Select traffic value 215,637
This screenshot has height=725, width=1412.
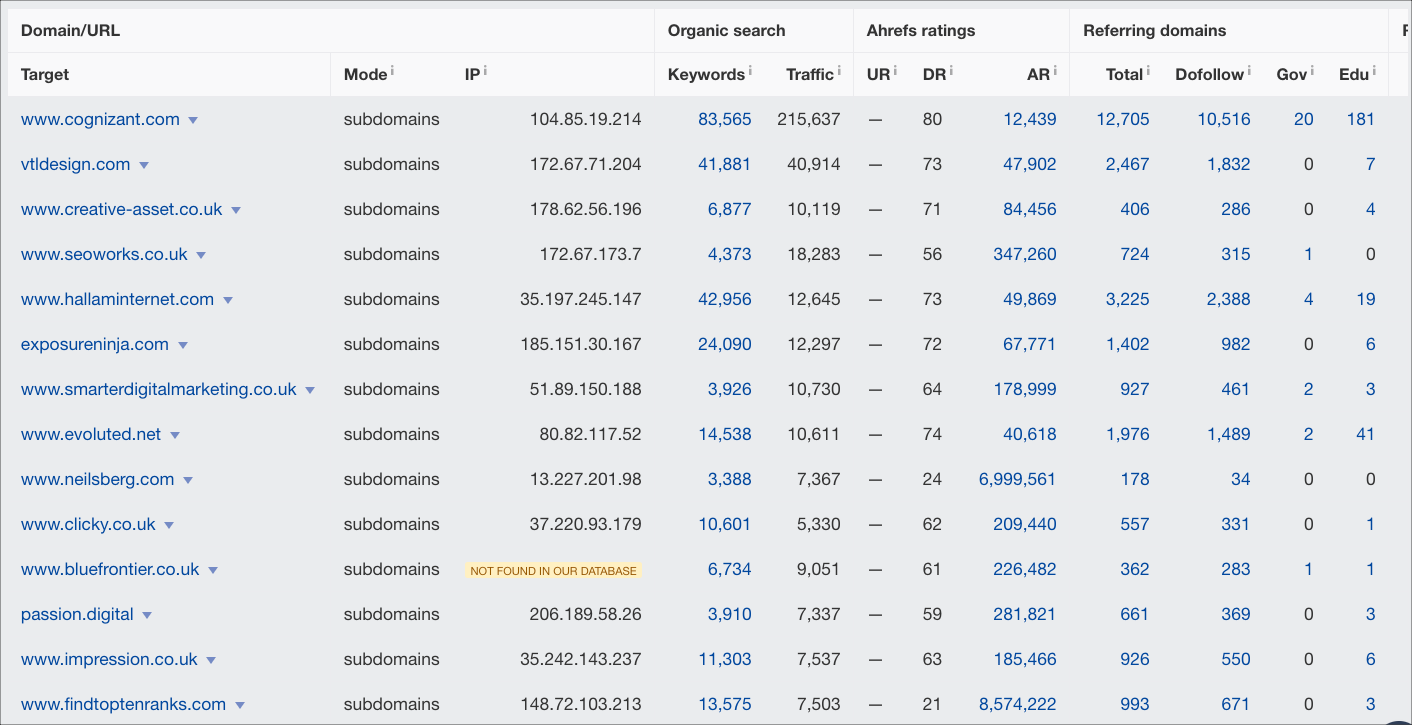point(809,120)
